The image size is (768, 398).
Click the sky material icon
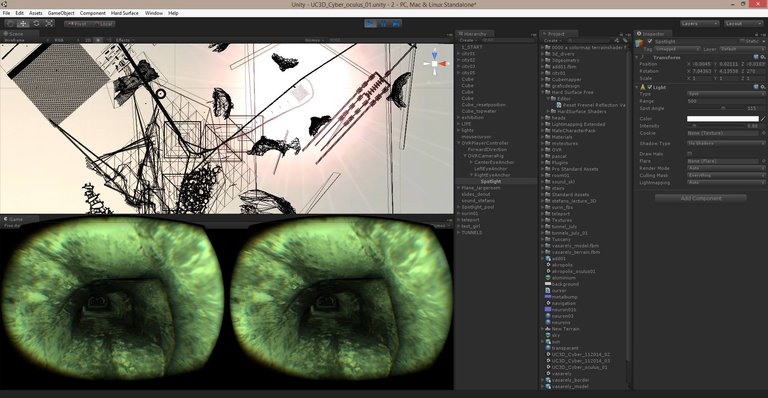(548, 335)
